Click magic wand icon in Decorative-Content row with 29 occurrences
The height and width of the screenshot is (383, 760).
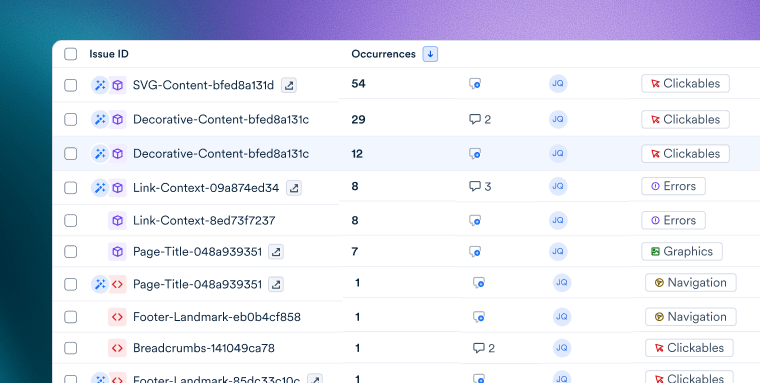click(x=100, y=119)
